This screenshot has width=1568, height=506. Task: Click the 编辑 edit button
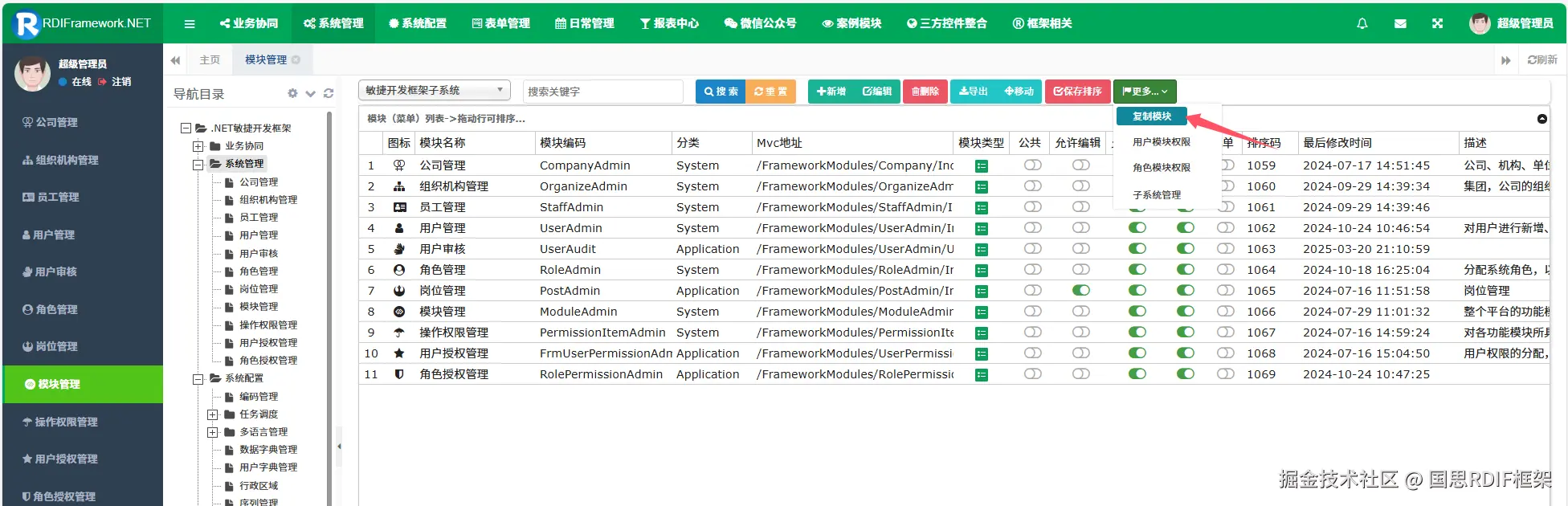(x=876, y=92)
